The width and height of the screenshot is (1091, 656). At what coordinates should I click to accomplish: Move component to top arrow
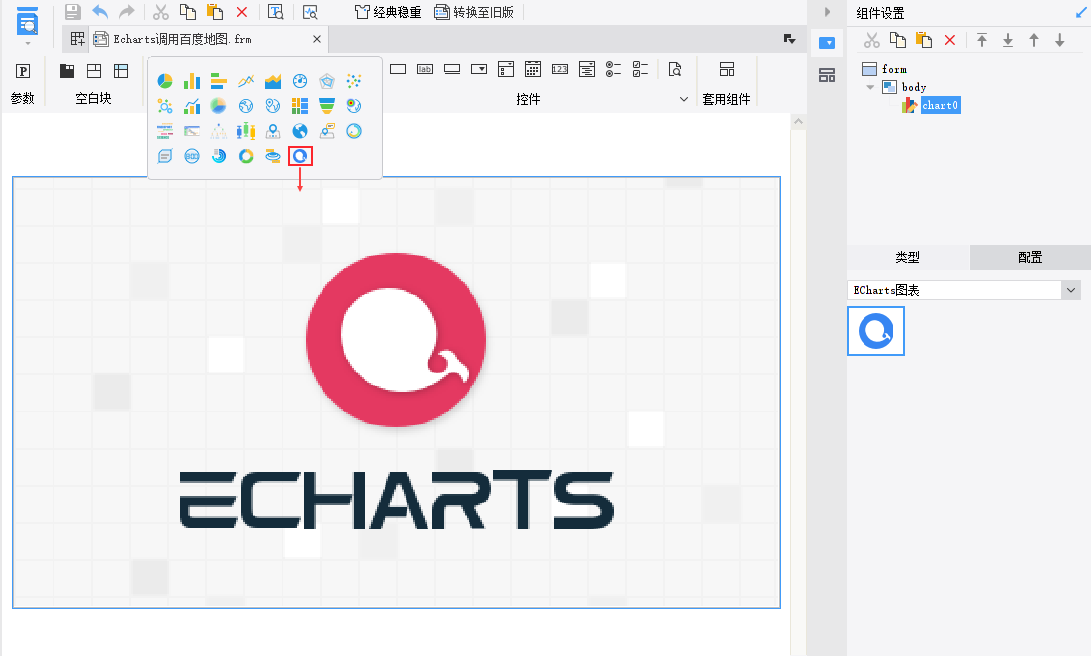(x=982, y=40)
